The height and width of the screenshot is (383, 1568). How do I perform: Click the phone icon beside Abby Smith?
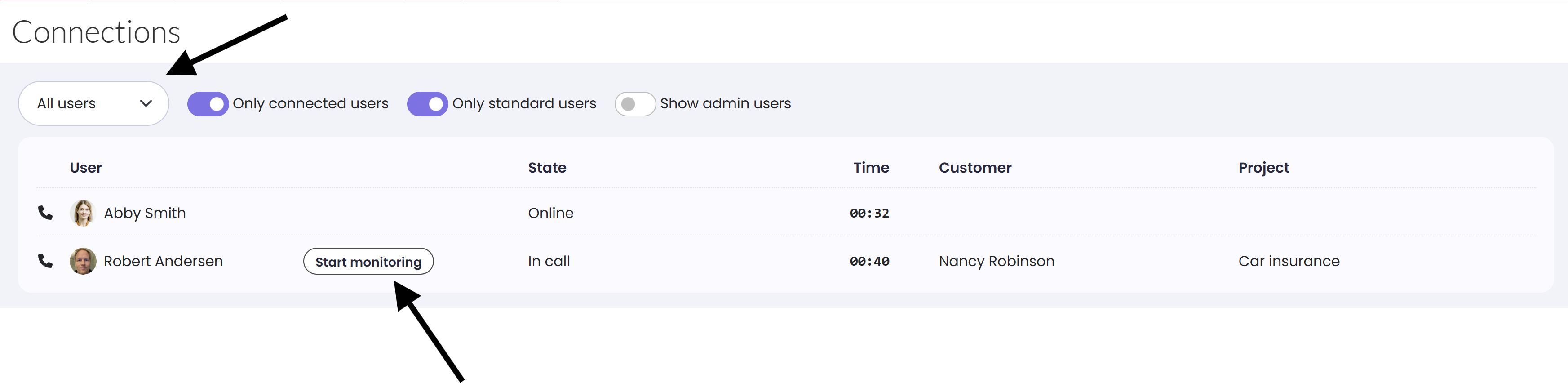(x=45, y=213)
